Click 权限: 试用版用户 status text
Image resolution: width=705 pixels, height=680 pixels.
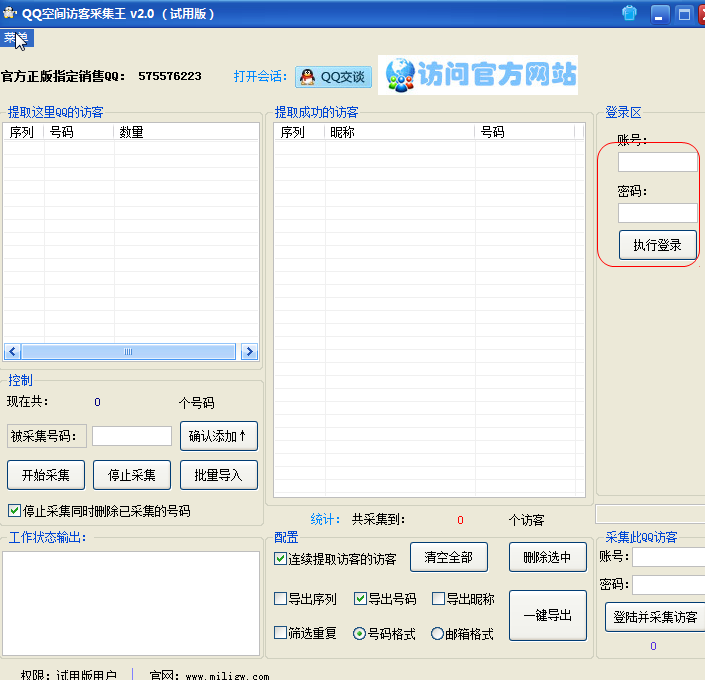coord(69,676)
